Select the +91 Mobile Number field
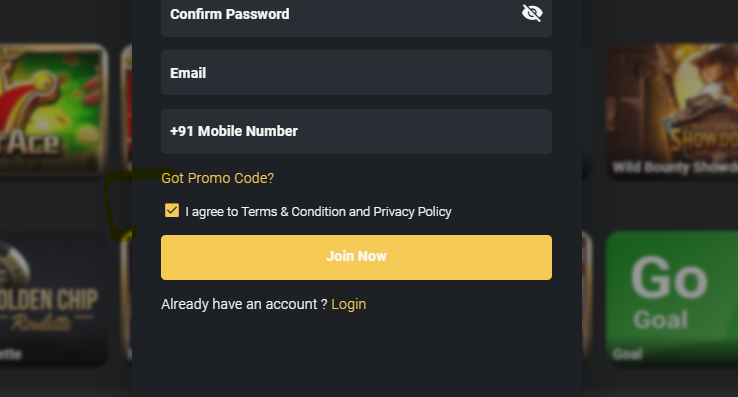The height and width of the screenshot is (397, 738). point(356,131)
